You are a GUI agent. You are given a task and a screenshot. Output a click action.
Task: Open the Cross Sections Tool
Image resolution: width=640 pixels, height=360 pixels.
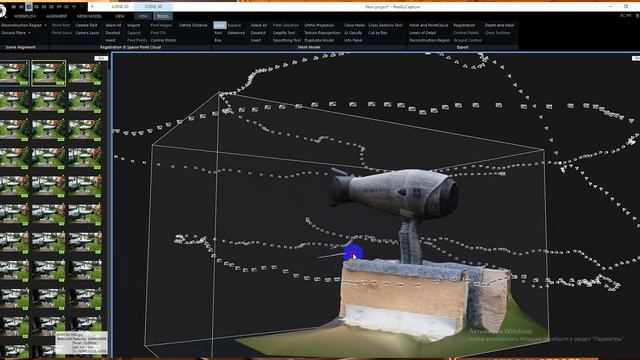[x=385, y=25]
